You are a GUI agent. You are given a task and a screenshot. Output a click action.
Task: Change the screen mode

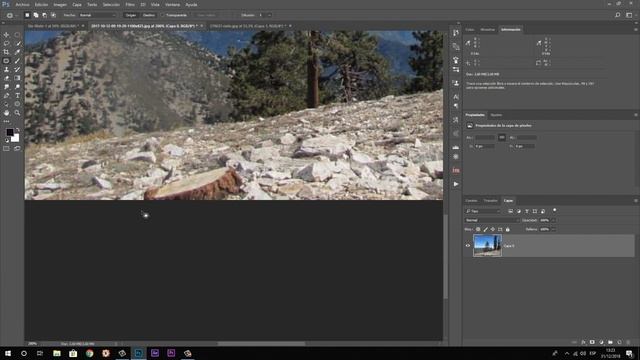[17, 149]
